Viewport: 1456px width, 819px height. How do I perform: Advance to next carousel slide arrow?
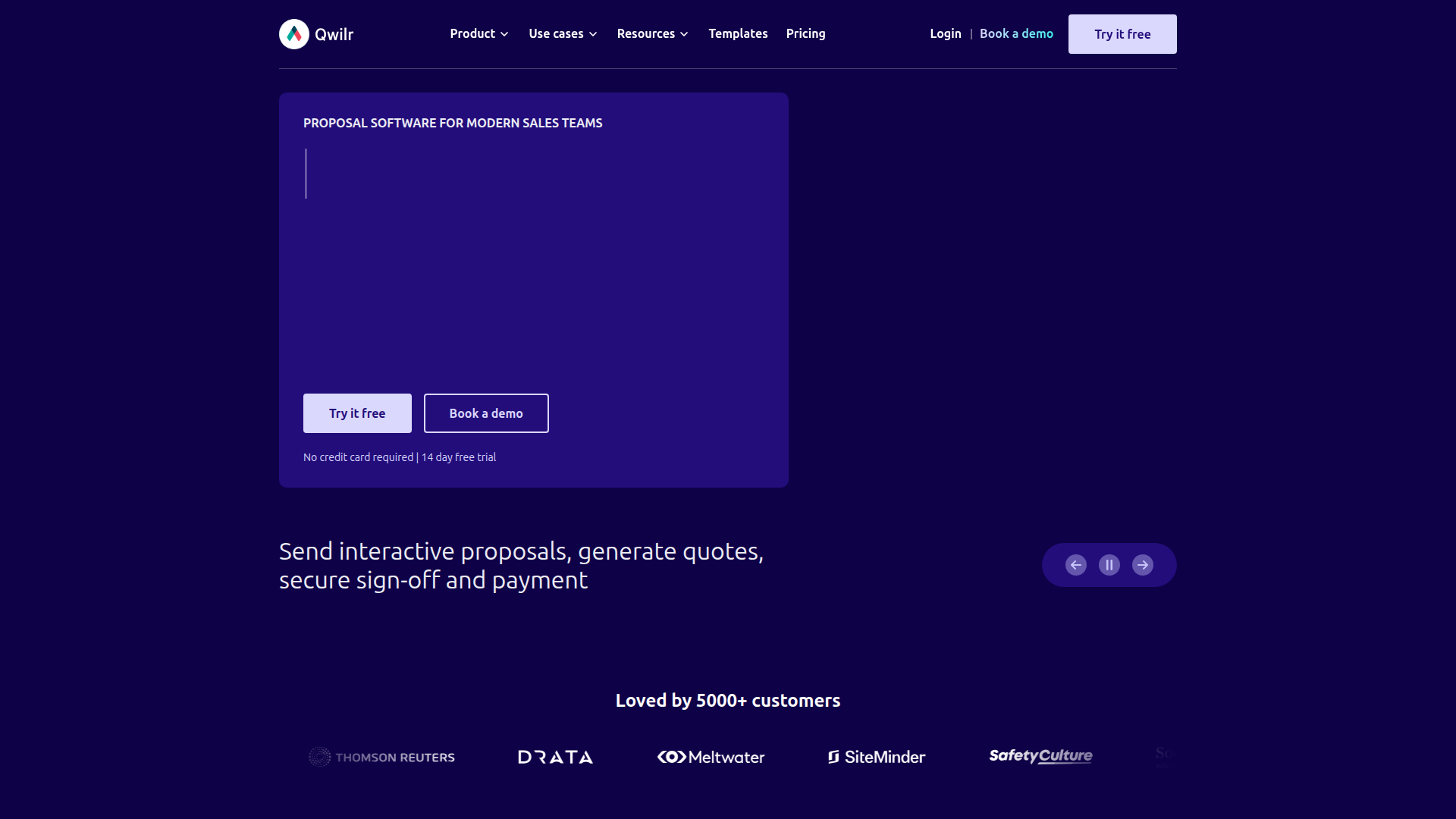click(1143, 565)
